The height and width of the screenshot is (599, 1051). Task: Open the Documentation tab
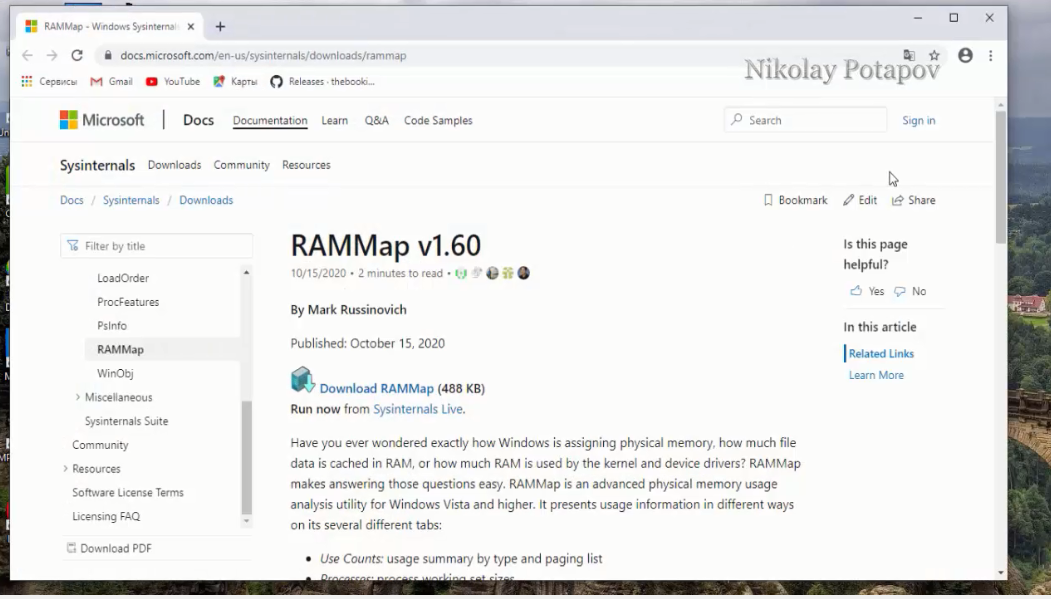coord(270,121)
